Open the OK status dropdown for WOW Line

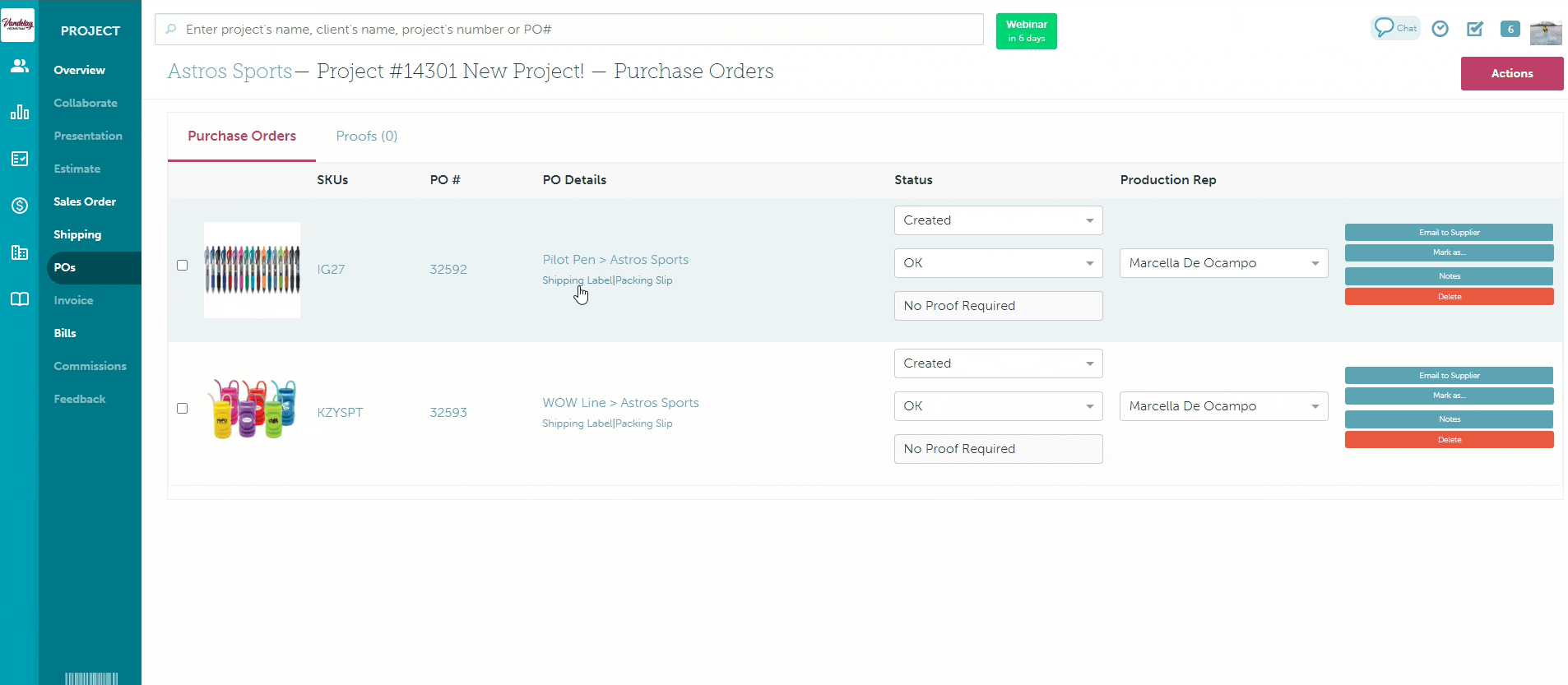(x=998, y=406)
